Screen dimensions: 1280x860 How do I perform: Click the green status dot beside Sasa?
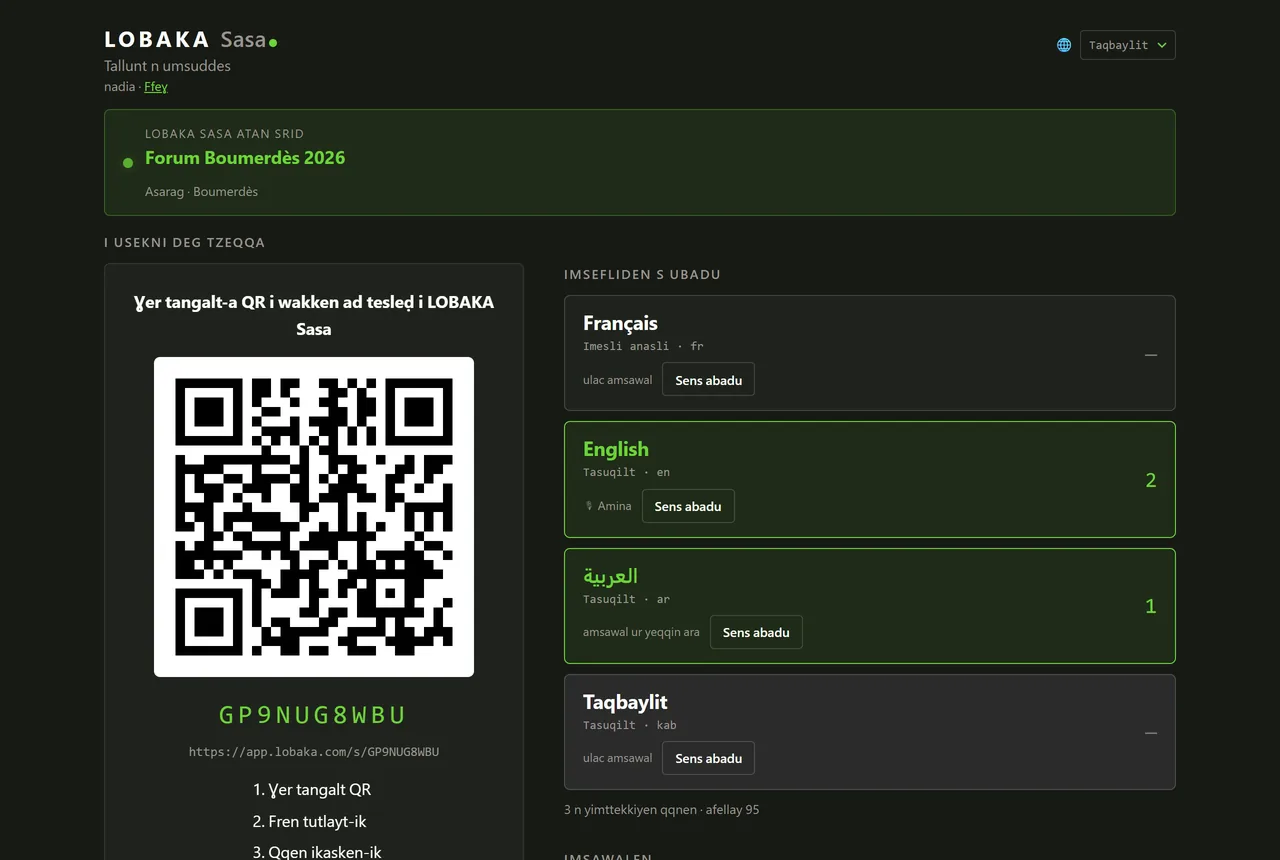pos(273,43)
